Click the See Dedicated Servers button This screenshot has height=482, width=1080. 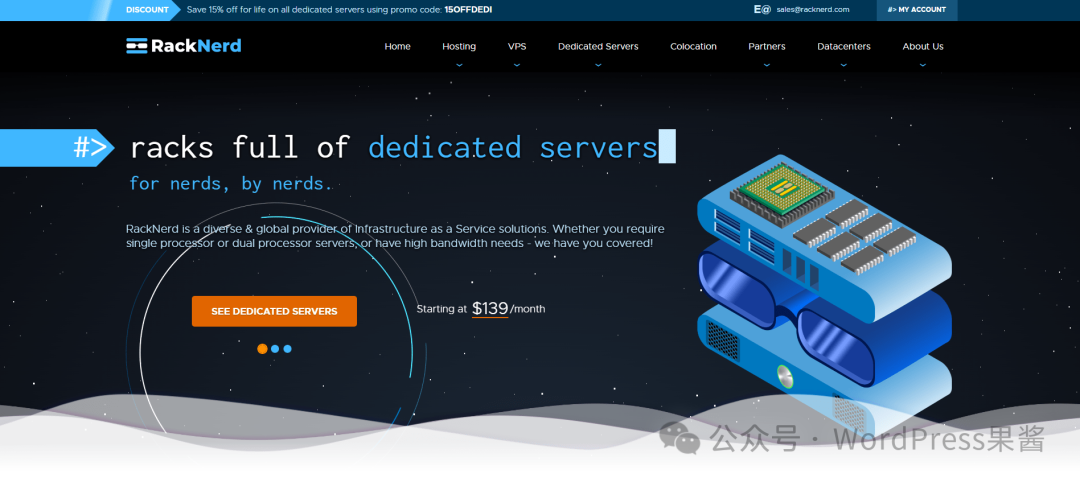pyautogui.click(x=274, y=311)
